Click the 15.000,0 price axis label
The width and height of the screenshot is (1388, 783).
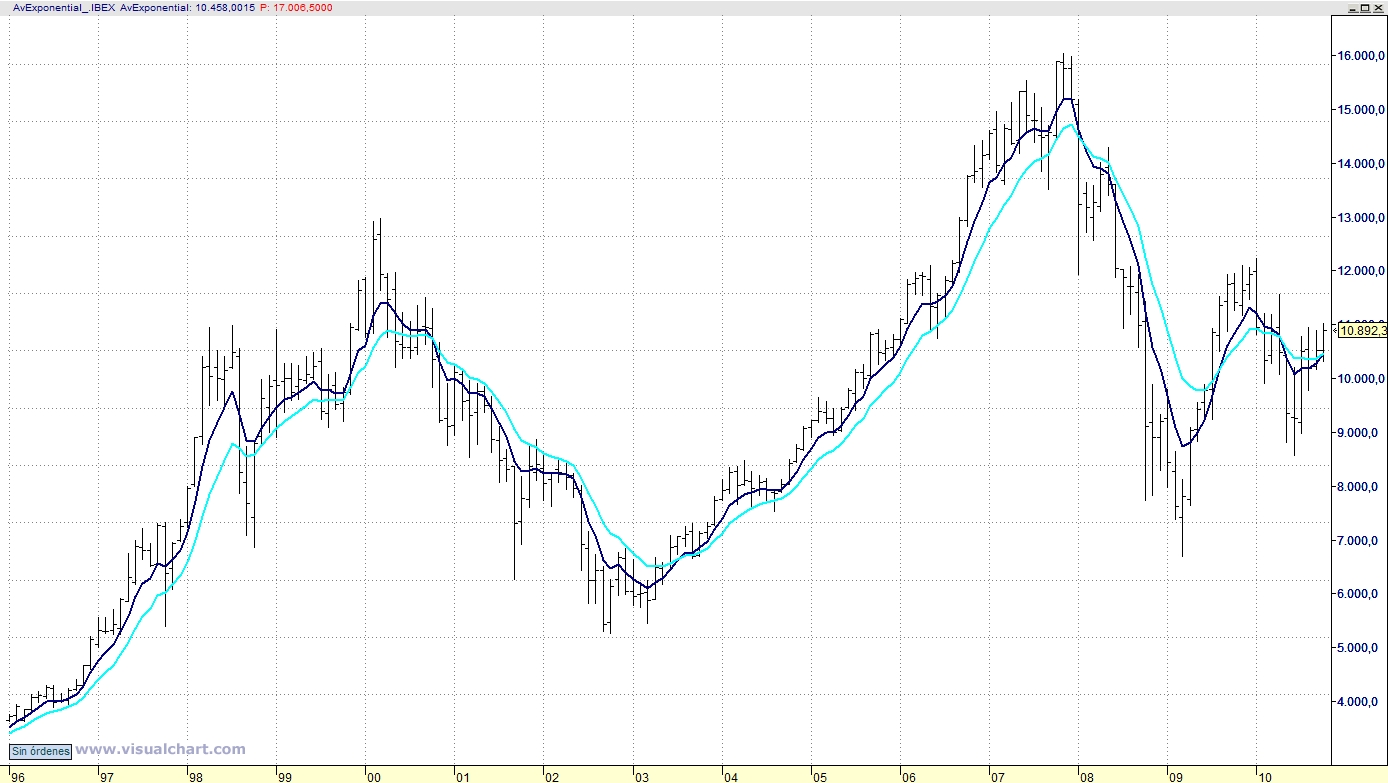point(1361,110)
